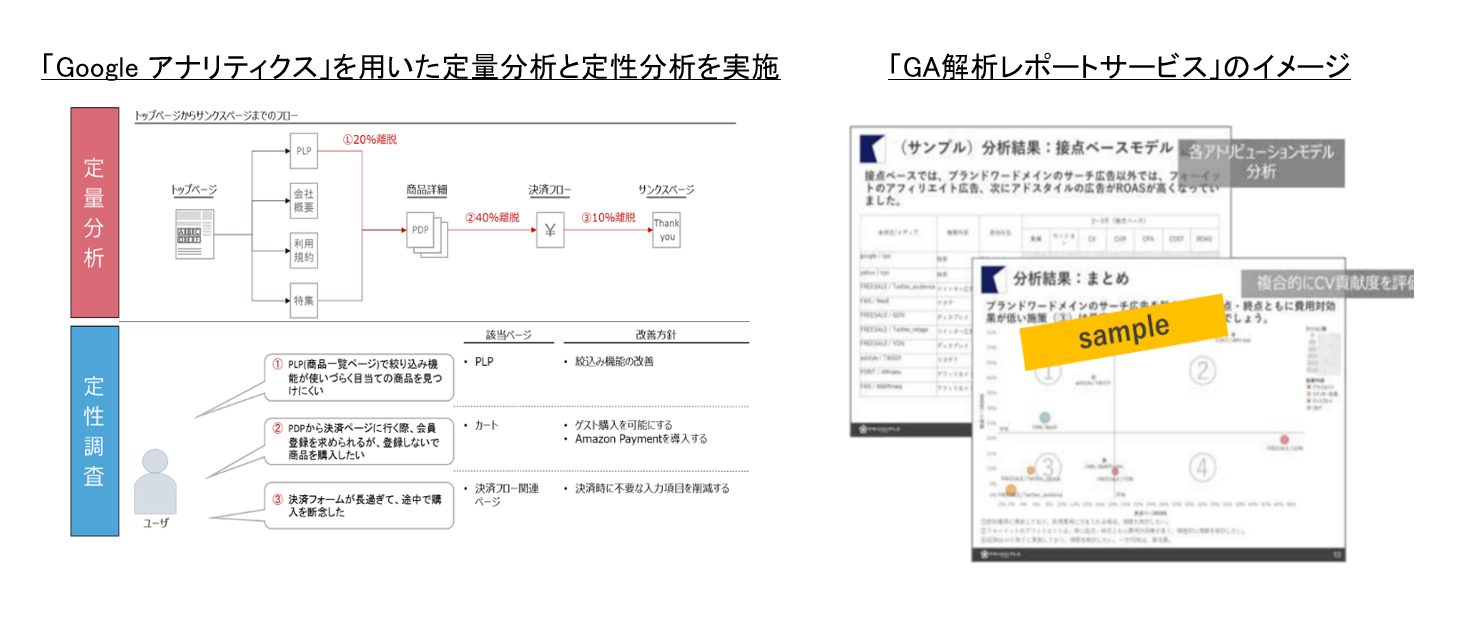Click the ②40%離脱 label

point(492,218)
